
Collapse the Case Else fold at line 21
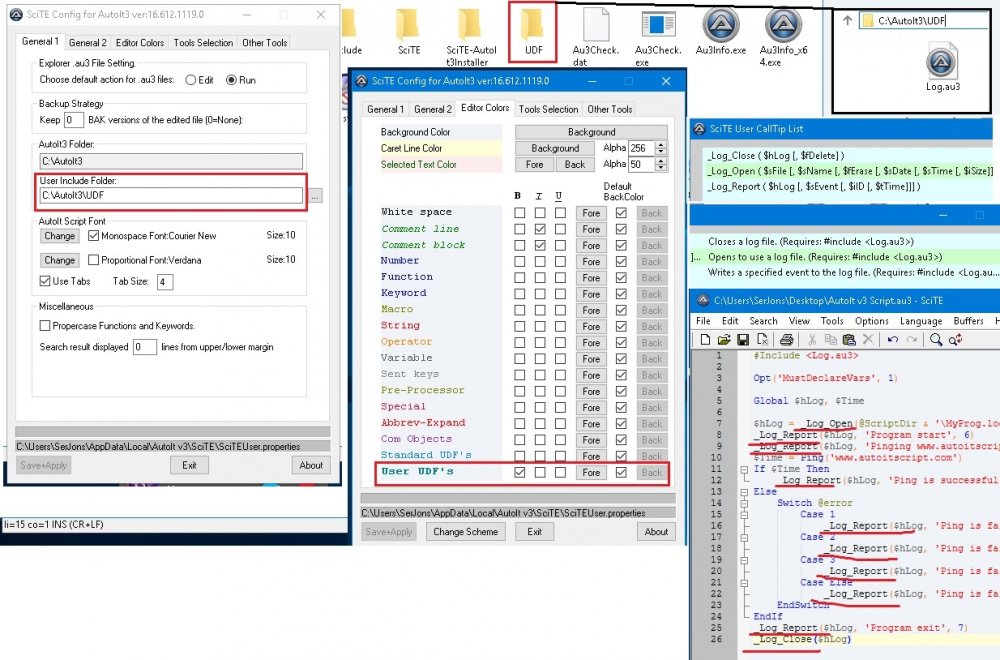pyautogui.click(x=744, y=583)
